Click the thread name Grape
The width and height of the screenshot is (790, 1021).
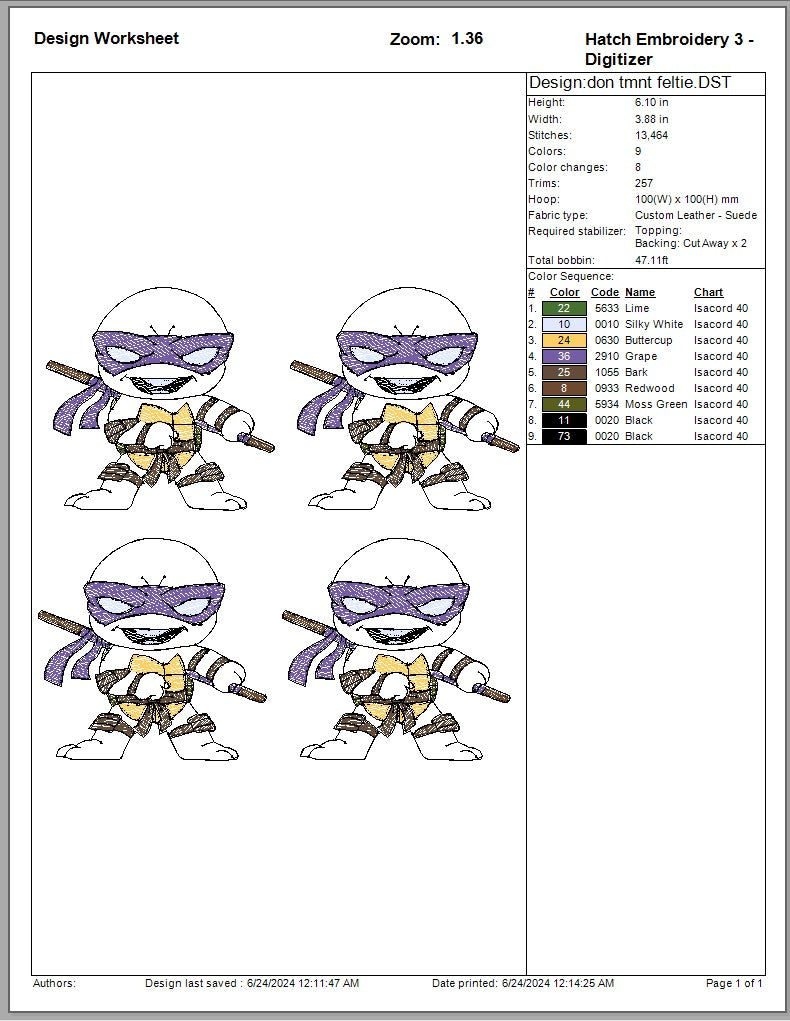pyautogui.click(x=641, y=356)
